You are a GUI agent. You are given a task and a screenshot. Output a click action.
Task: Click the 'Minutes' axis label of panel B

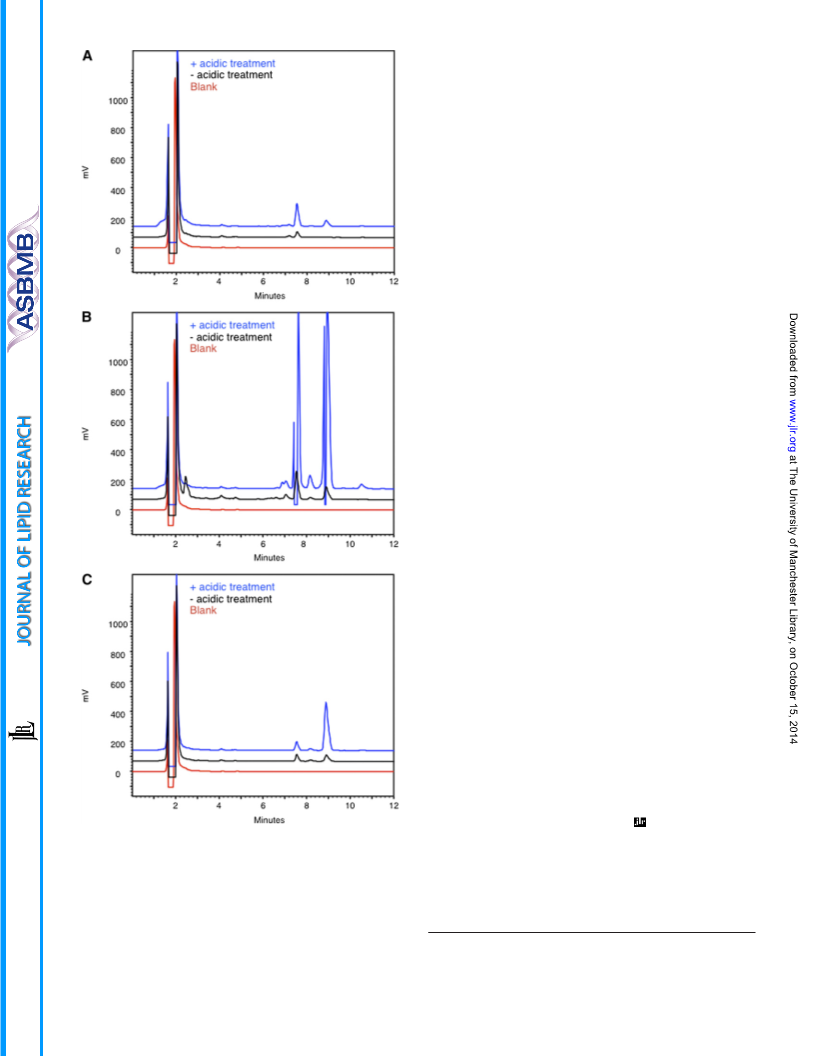click(x=269, y=558)
